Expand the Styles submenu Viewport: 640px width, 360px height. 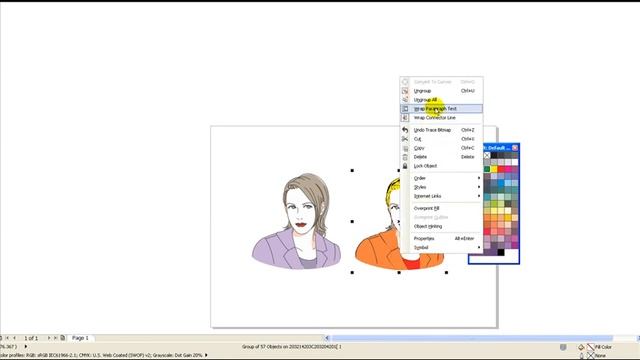coord(442,187)
